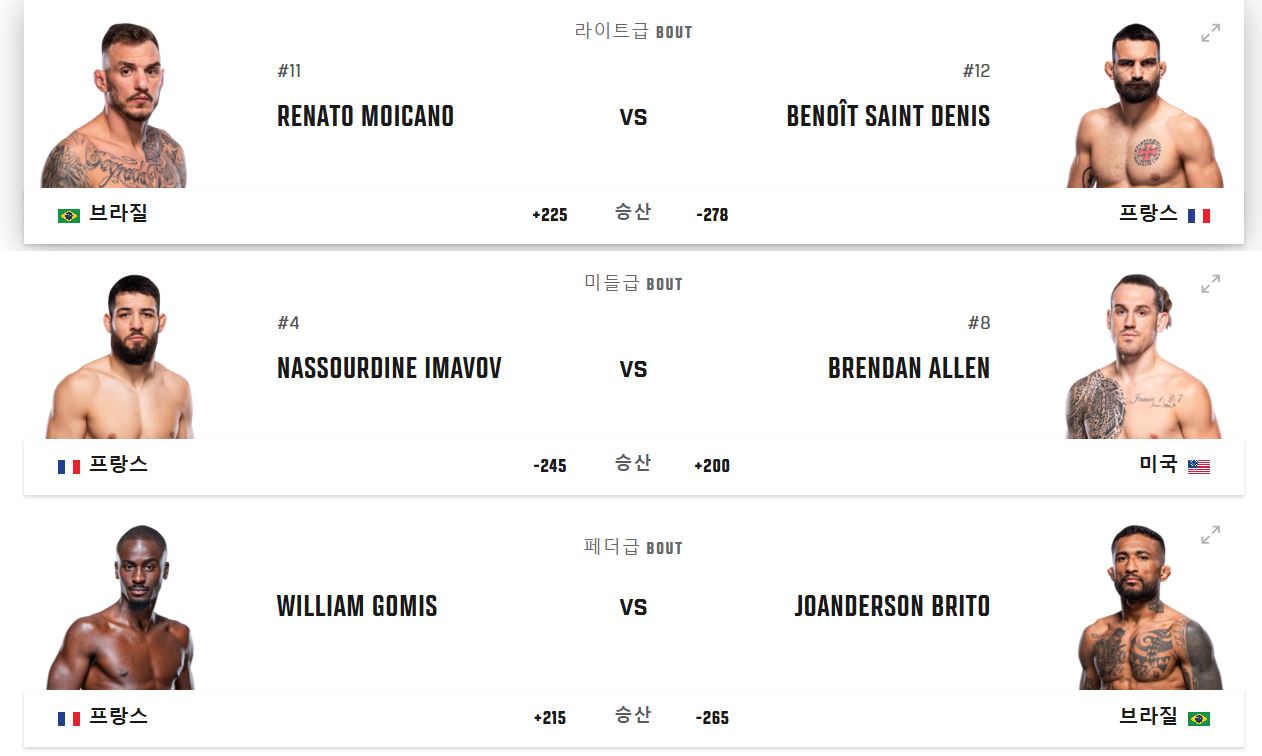Click the 미들급 BOUT heading
1262x756 pixels.
633,283
